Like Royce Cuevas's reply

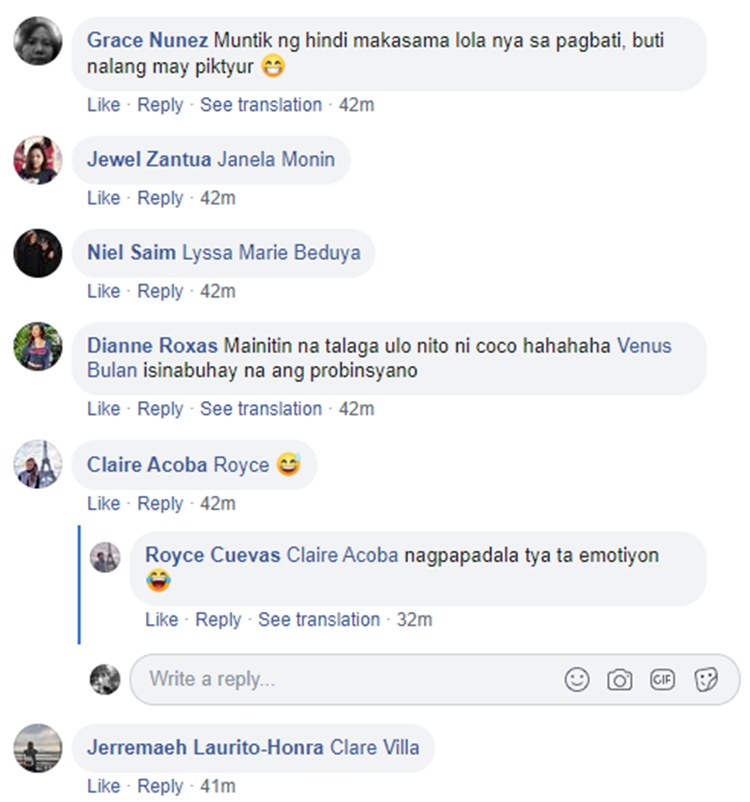pos(162,619)
